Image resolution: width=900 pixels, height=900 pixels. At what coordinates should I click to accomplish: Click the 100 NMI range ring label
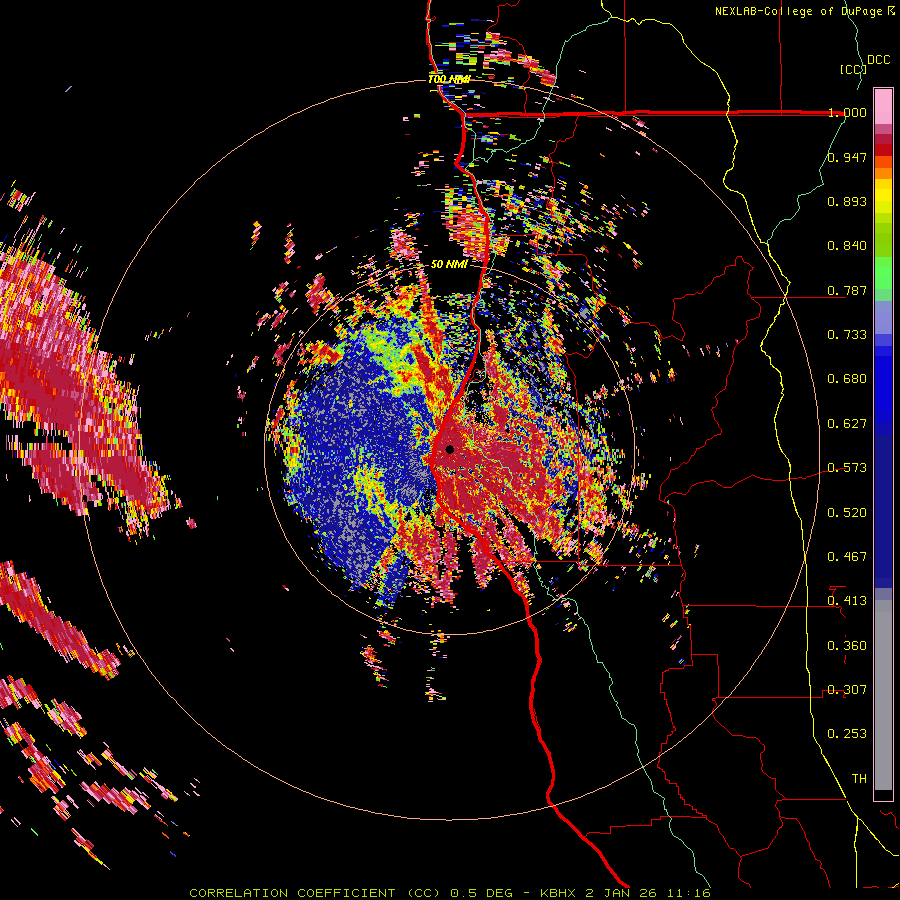click(x=449, y=79)
